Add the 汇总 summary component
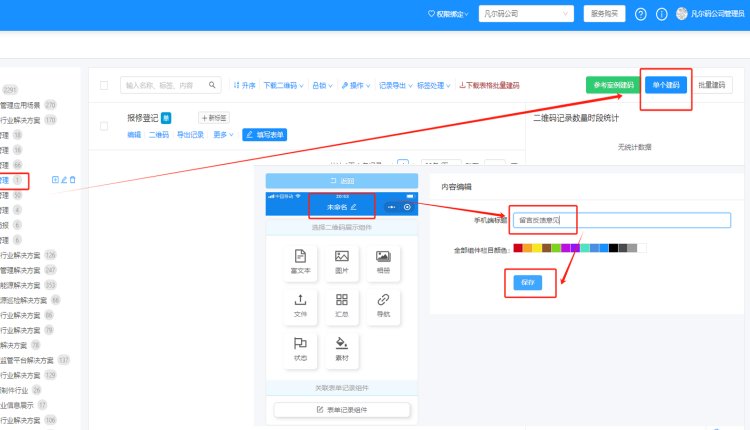This screenshot has height=430, width=750. coord(341,305)
